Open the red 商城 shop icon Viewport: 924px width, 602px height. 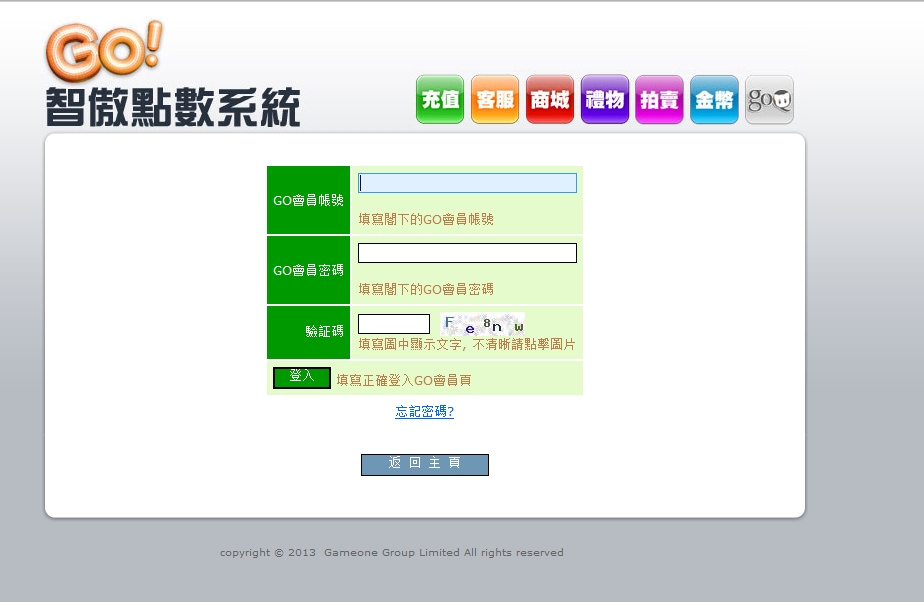pyautogui.click(x=550, y=100)
